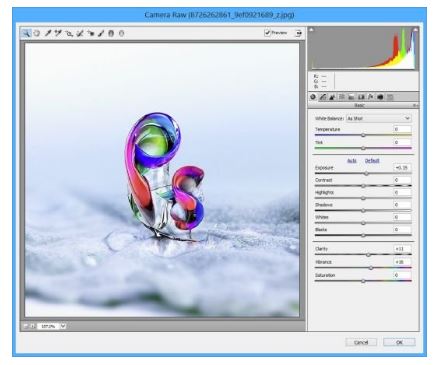Open the Split Toning panel tab

tap(351, 97)
